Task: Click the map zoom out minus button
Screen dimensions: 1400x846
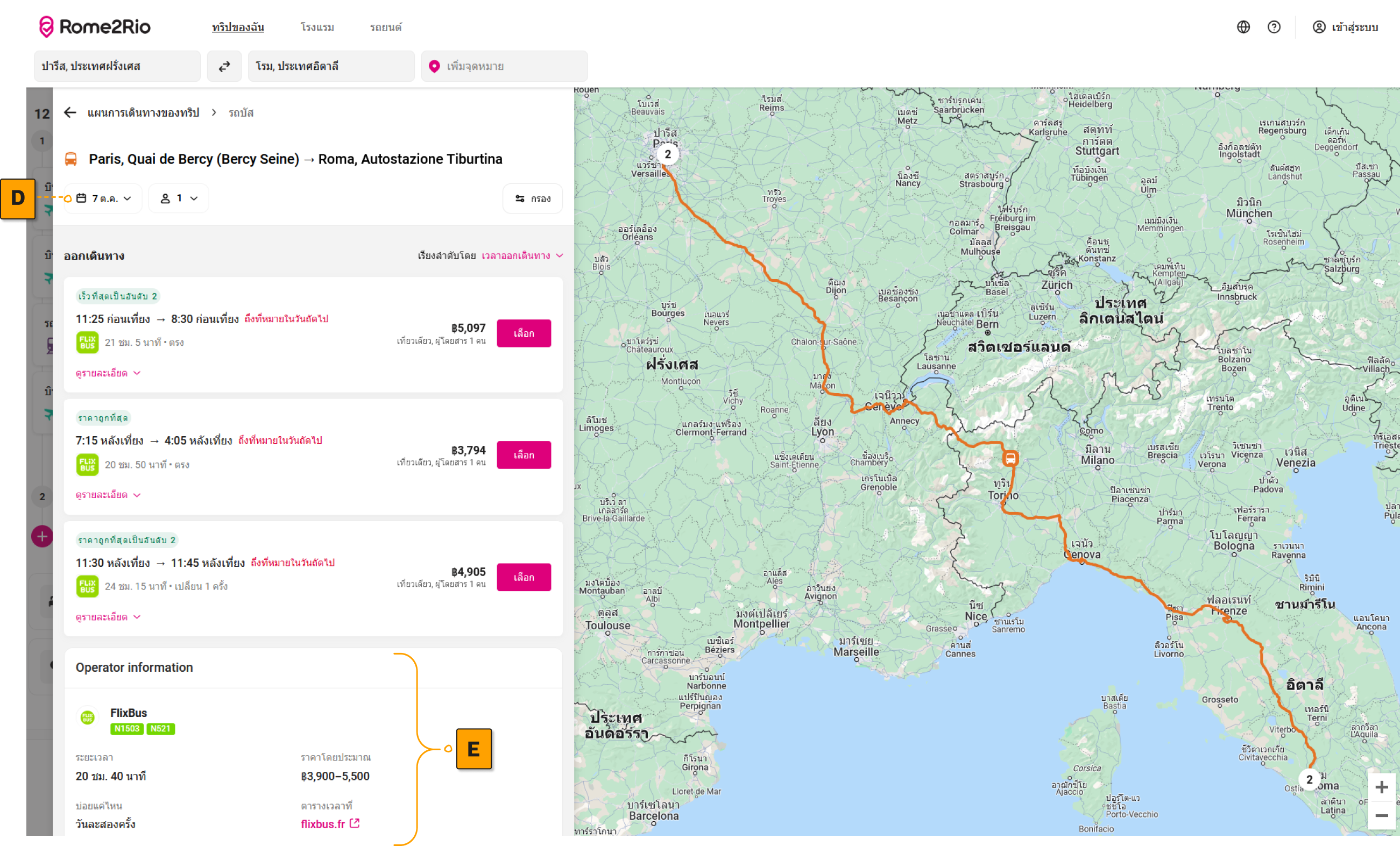Action: coord(1382,815)
